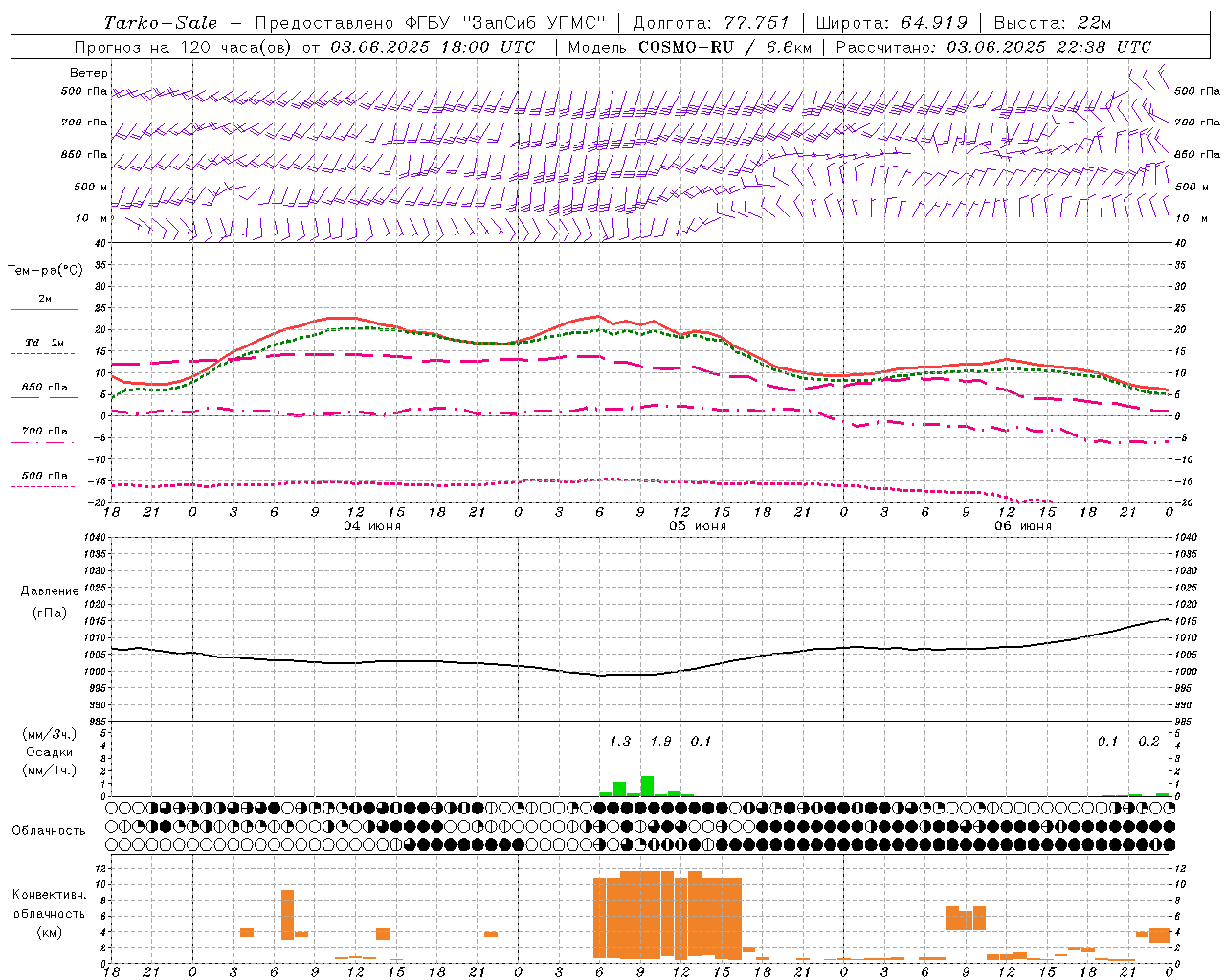Click the Ветер panel label
The image size is (1225, 980).
click(89, 73)
